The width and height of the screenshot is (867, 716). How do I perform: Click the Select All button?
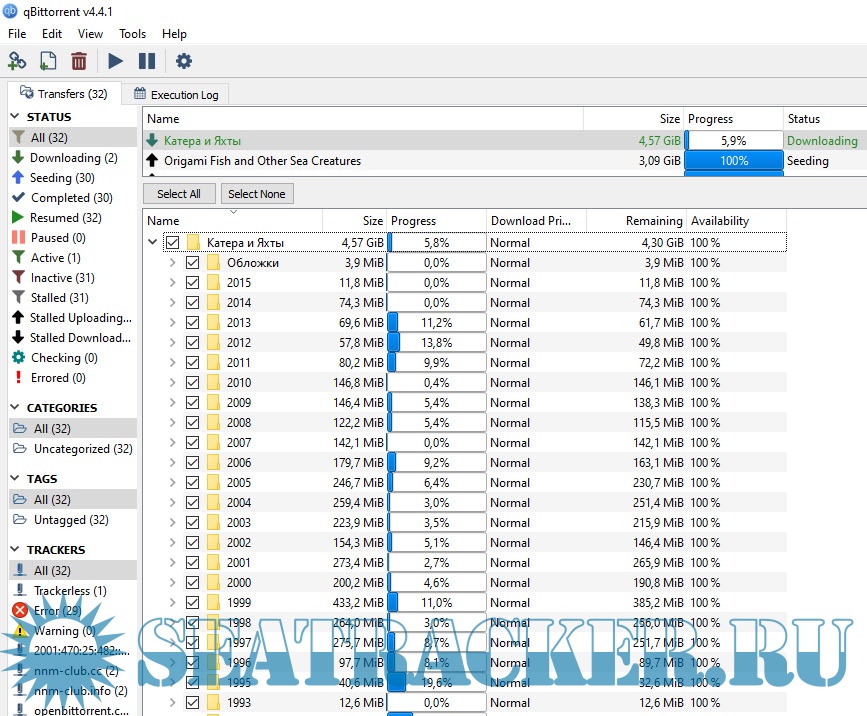(x=179, y=194)
